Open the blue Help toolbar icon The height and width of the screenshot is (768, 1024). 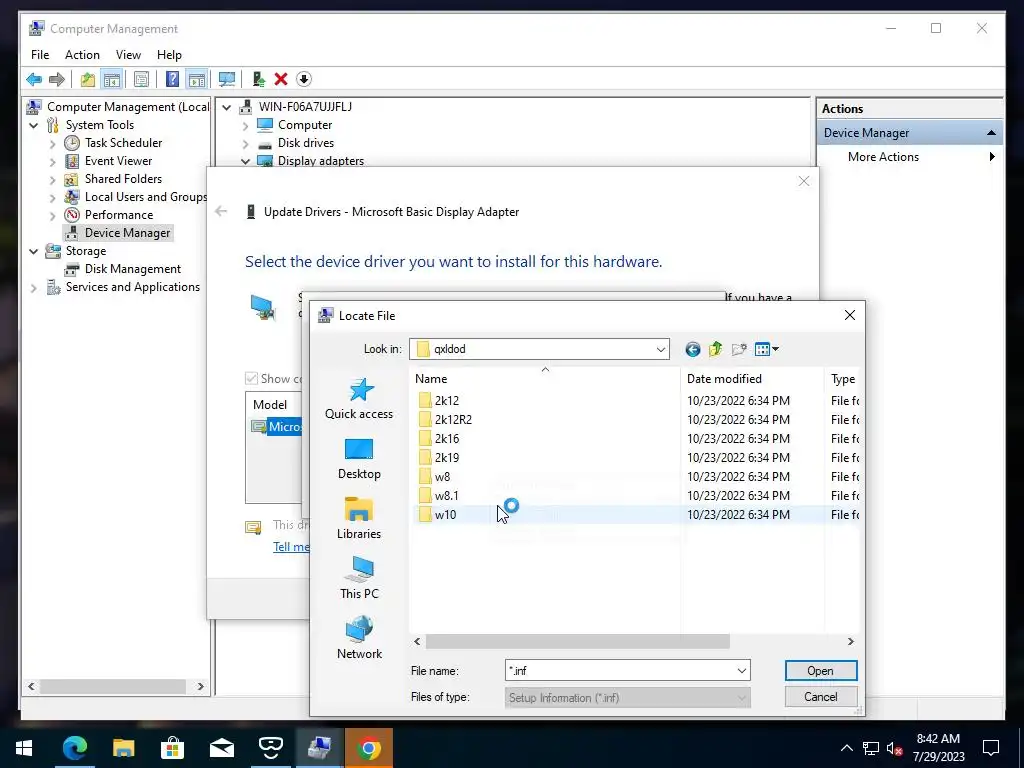click(172, 80)
